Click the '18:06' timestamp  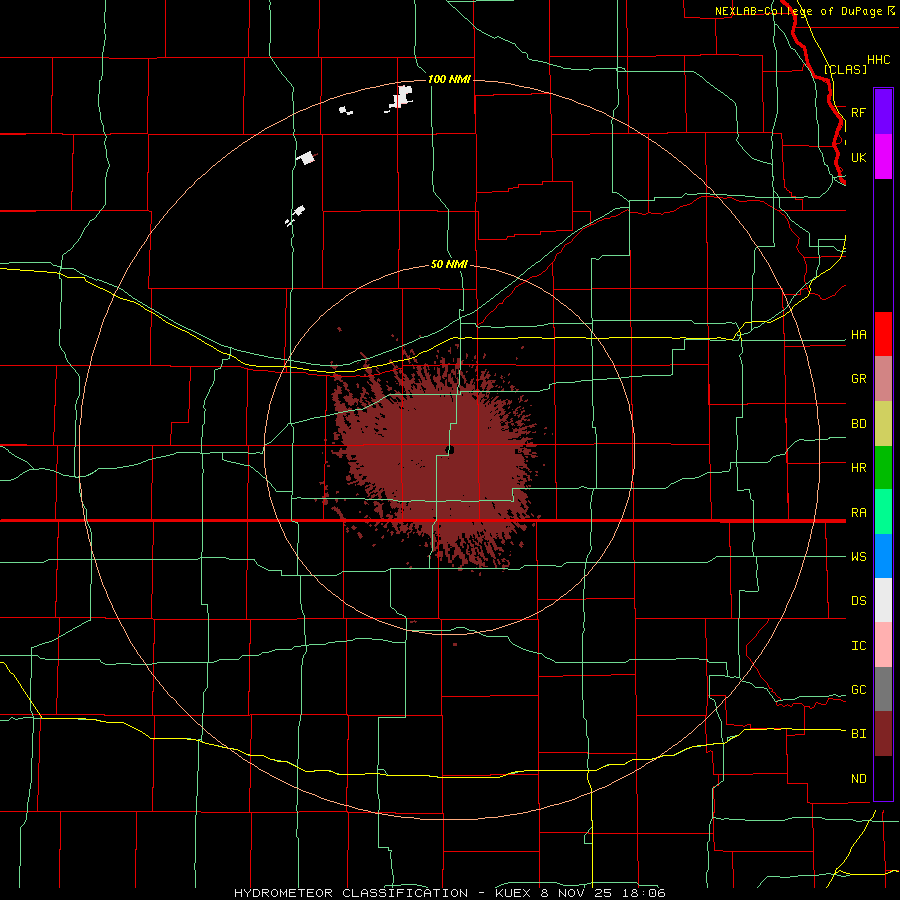[x=645, y=893]
